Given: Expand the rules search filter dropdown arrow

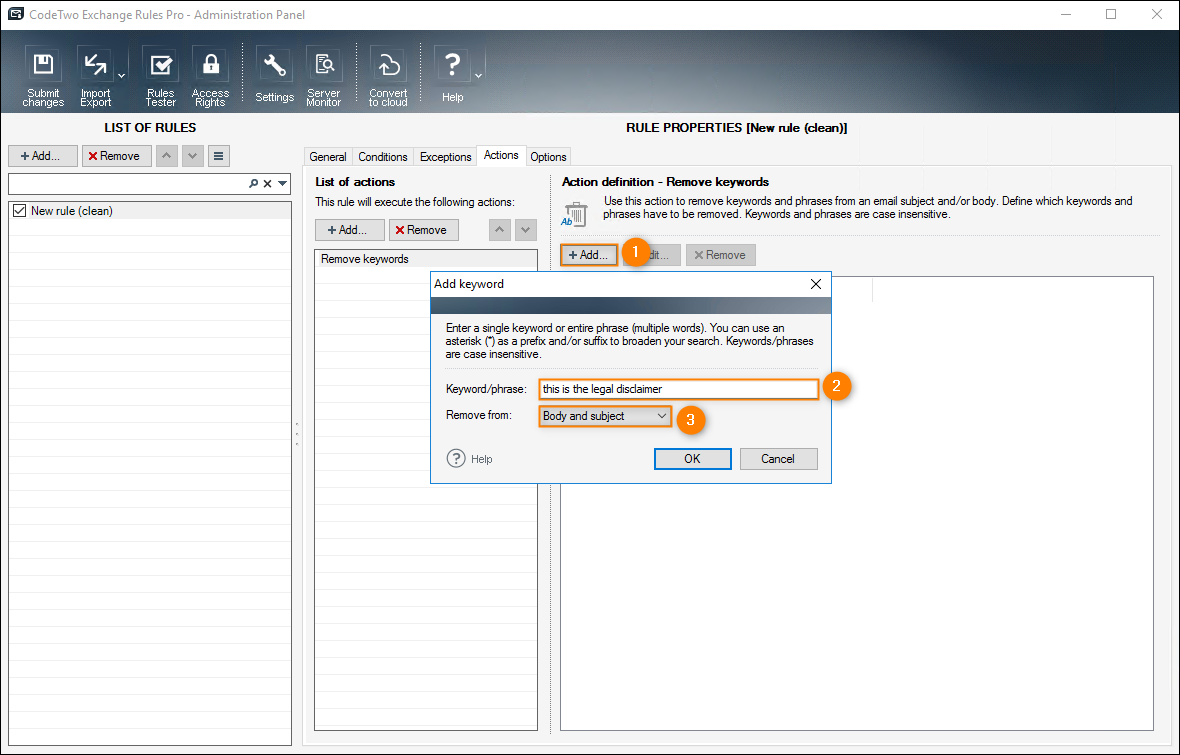Looking at the screenshot, I should point(282,183).
